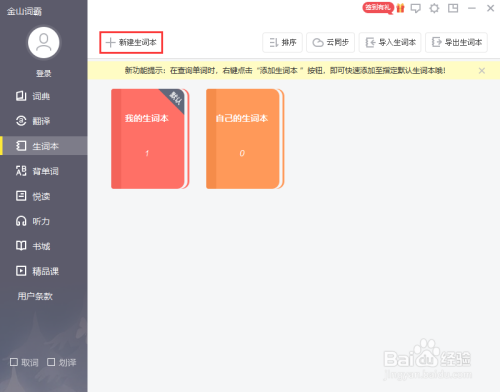500x392 pixels.
Task: Click the 默认 ribbon on 我的生词本
Action: click(x=175, y=98)
